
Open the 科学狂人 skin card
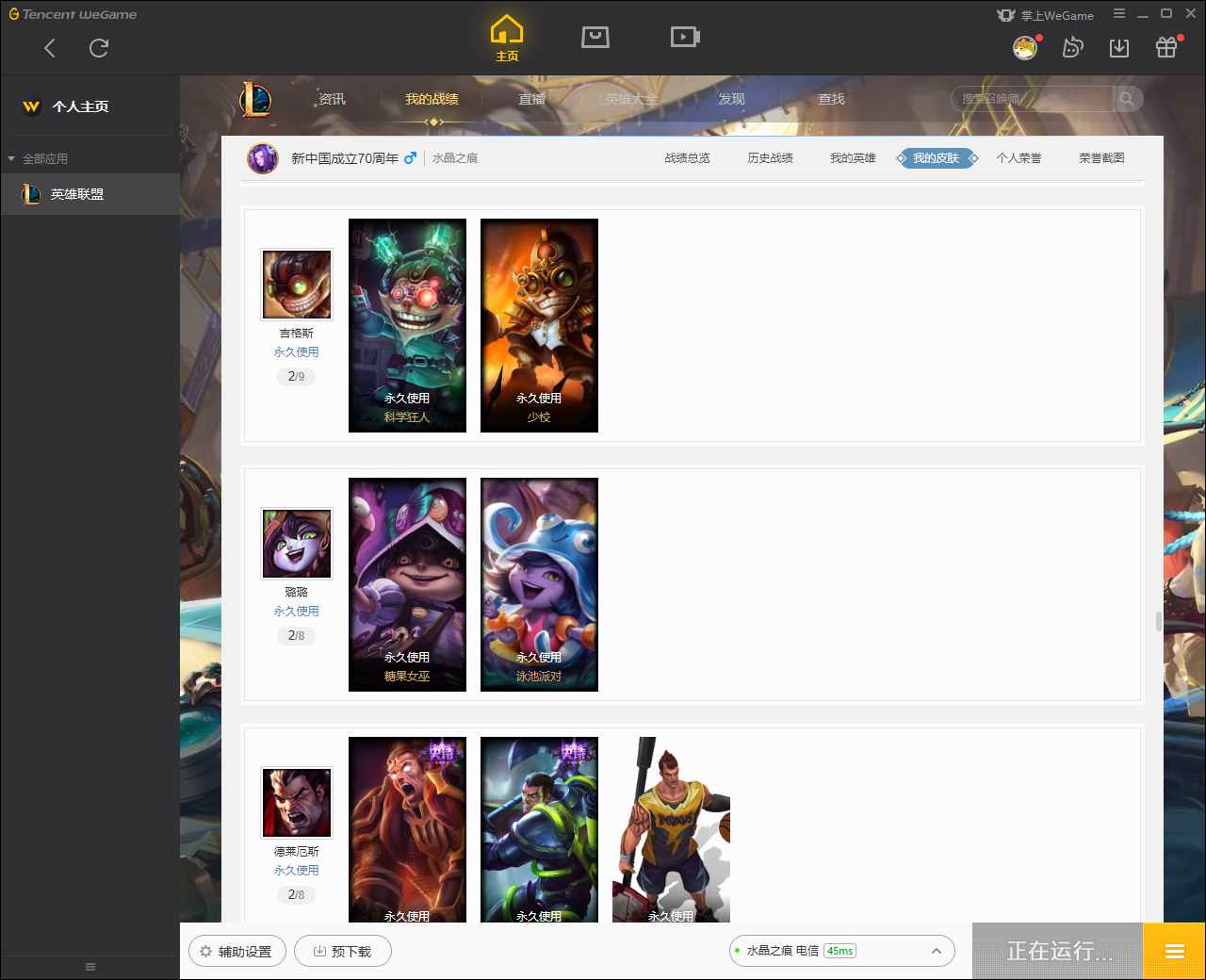point(407,325)
